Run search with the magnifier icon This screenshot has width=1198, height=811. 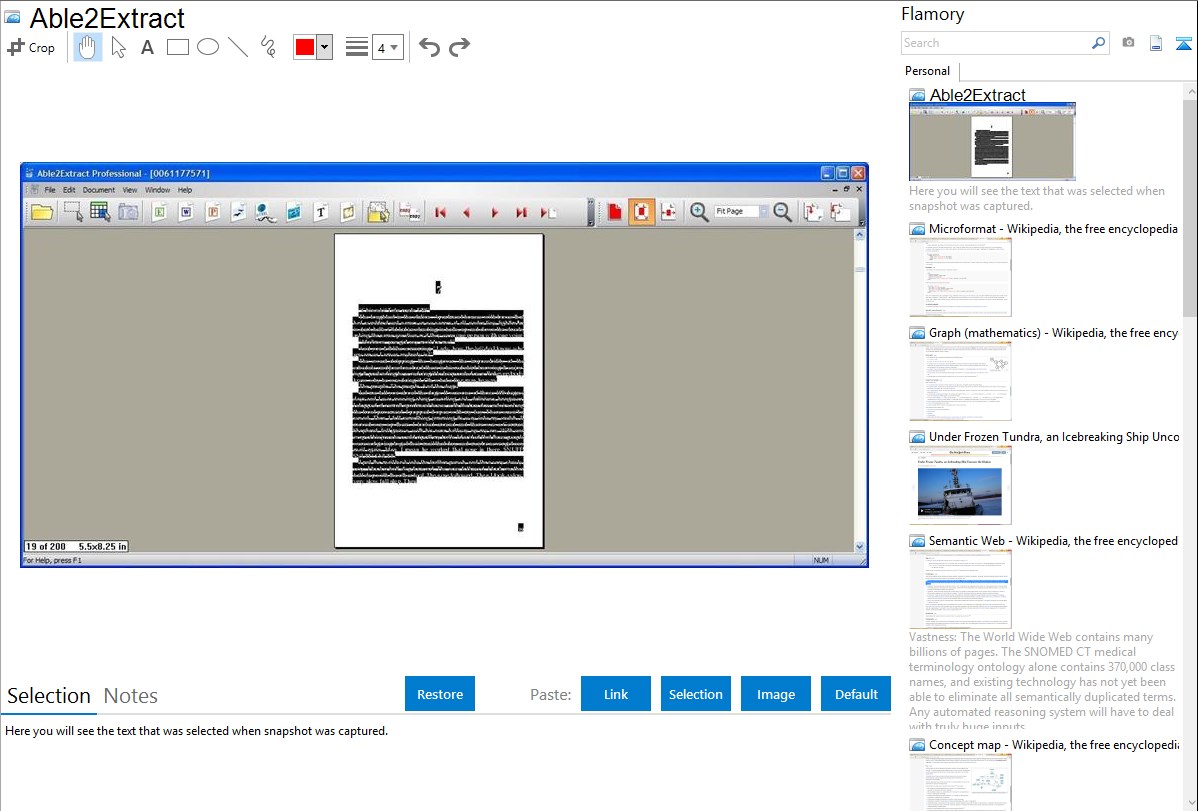1099,43
